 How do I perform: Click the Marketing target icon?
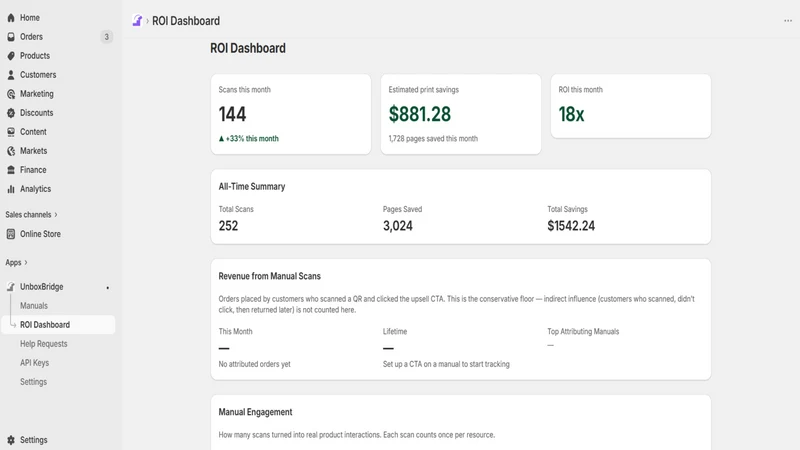(11, 94)
